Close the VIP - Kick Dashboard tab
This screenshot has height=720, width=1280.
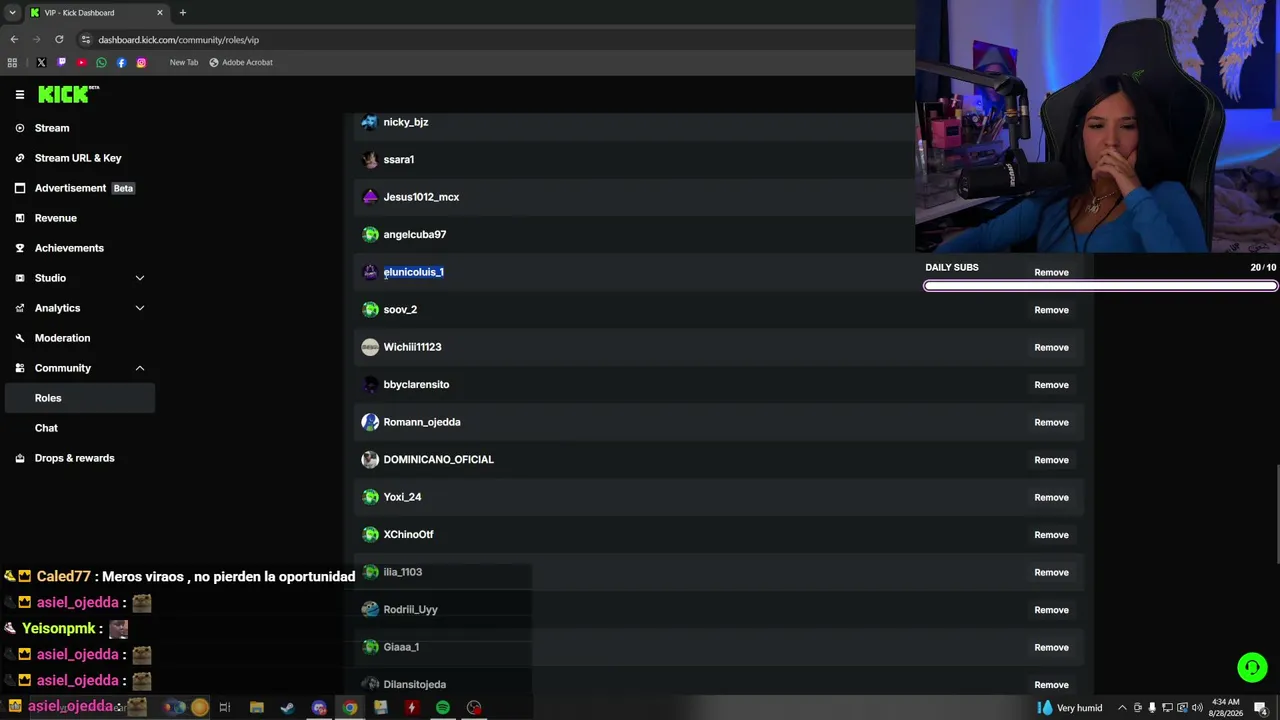(160, 13)
